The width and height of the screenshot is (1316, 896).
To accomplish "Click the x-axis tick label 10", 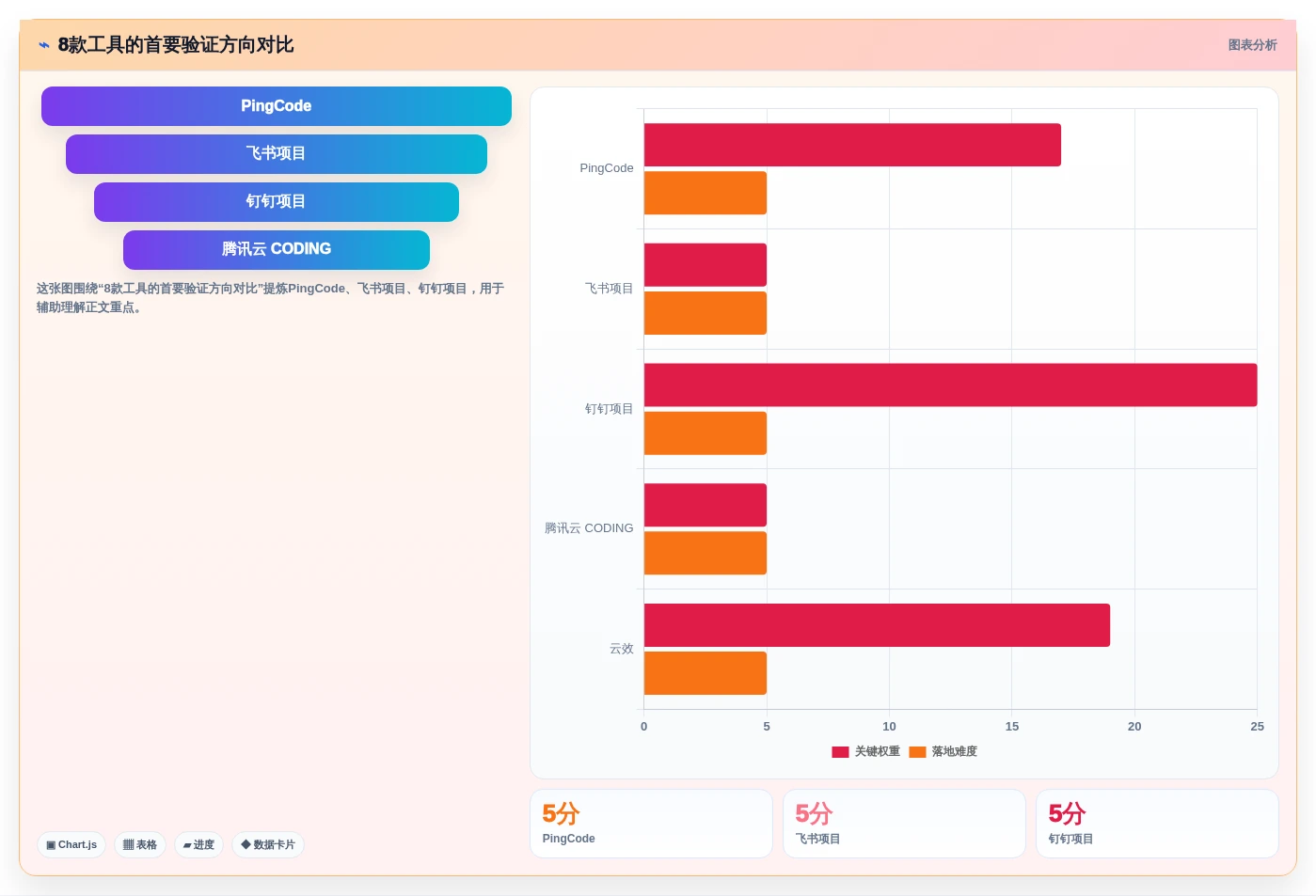I will [889, 727].
